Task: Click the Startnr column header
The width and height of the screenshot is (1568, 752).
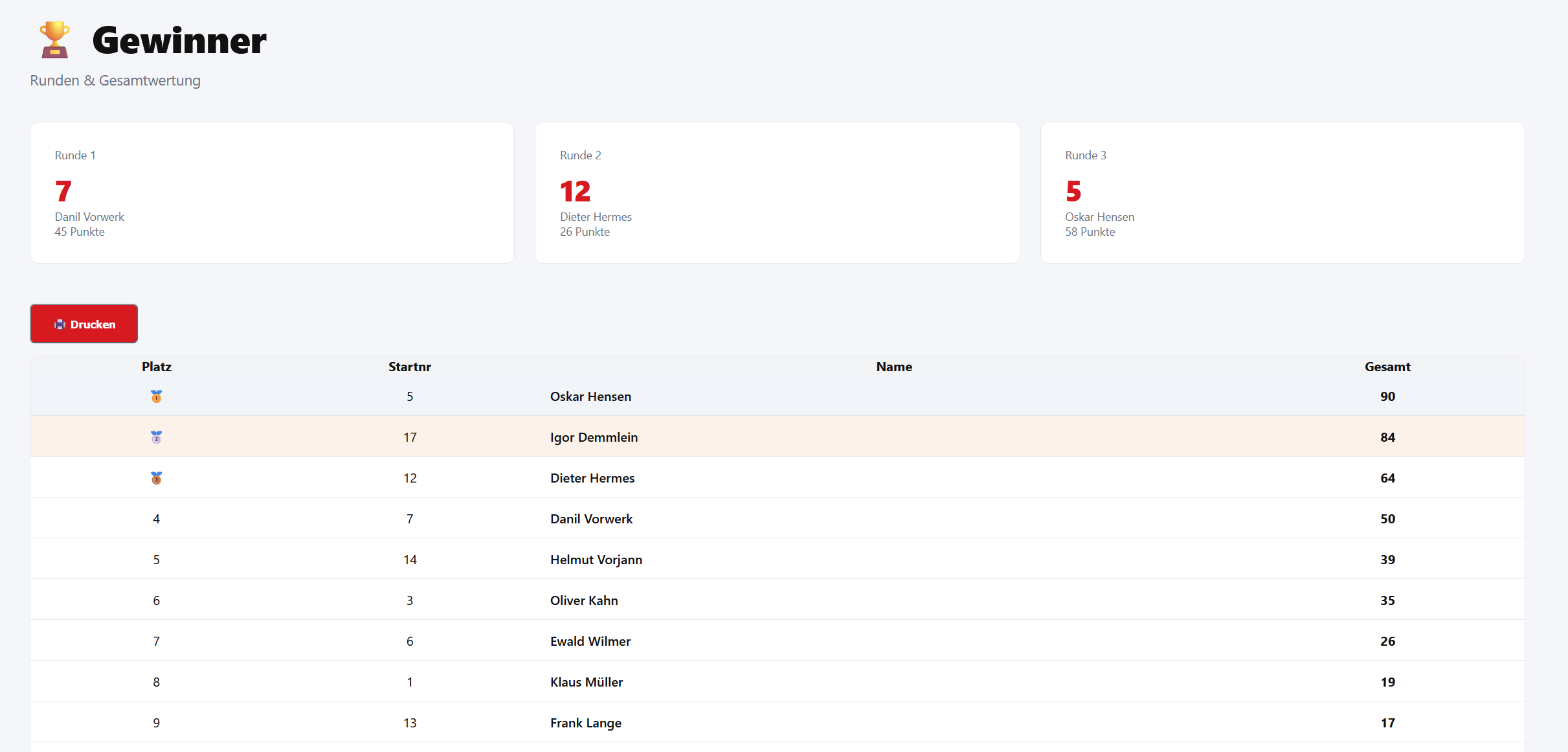Action: tap(409, 367)
